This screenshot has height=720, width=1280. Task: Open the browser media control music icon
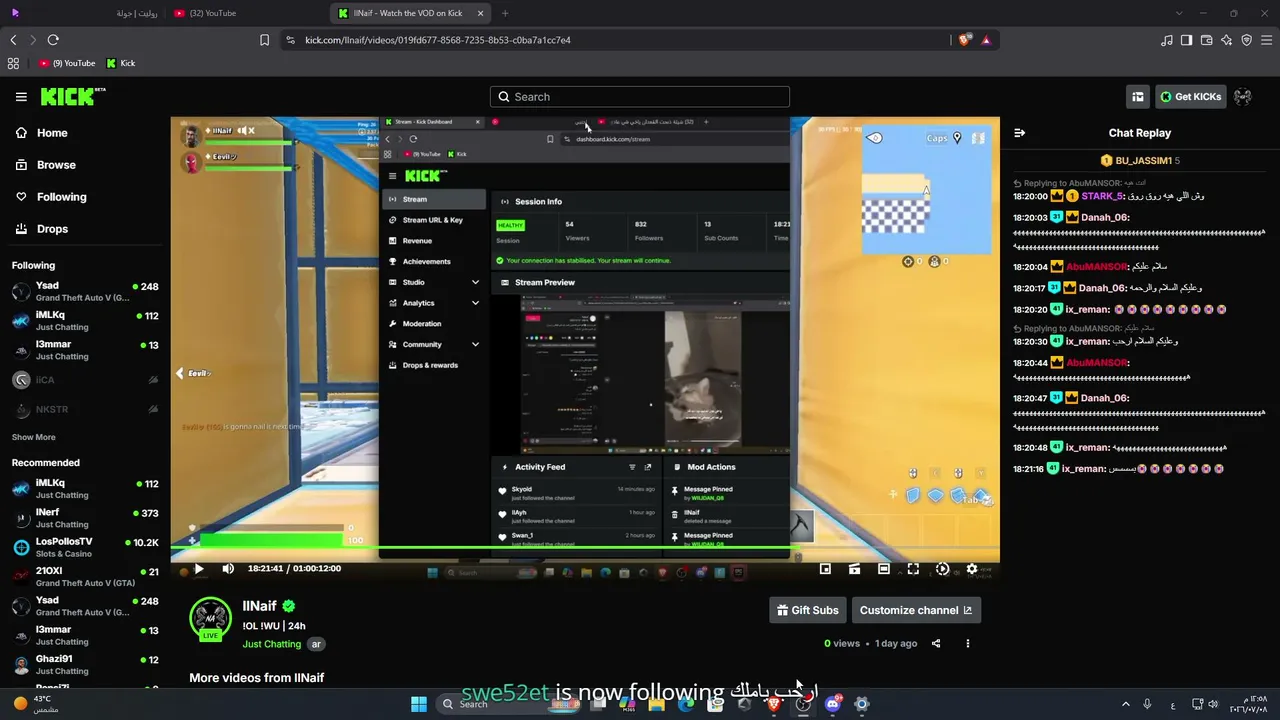pos(1167,40)
